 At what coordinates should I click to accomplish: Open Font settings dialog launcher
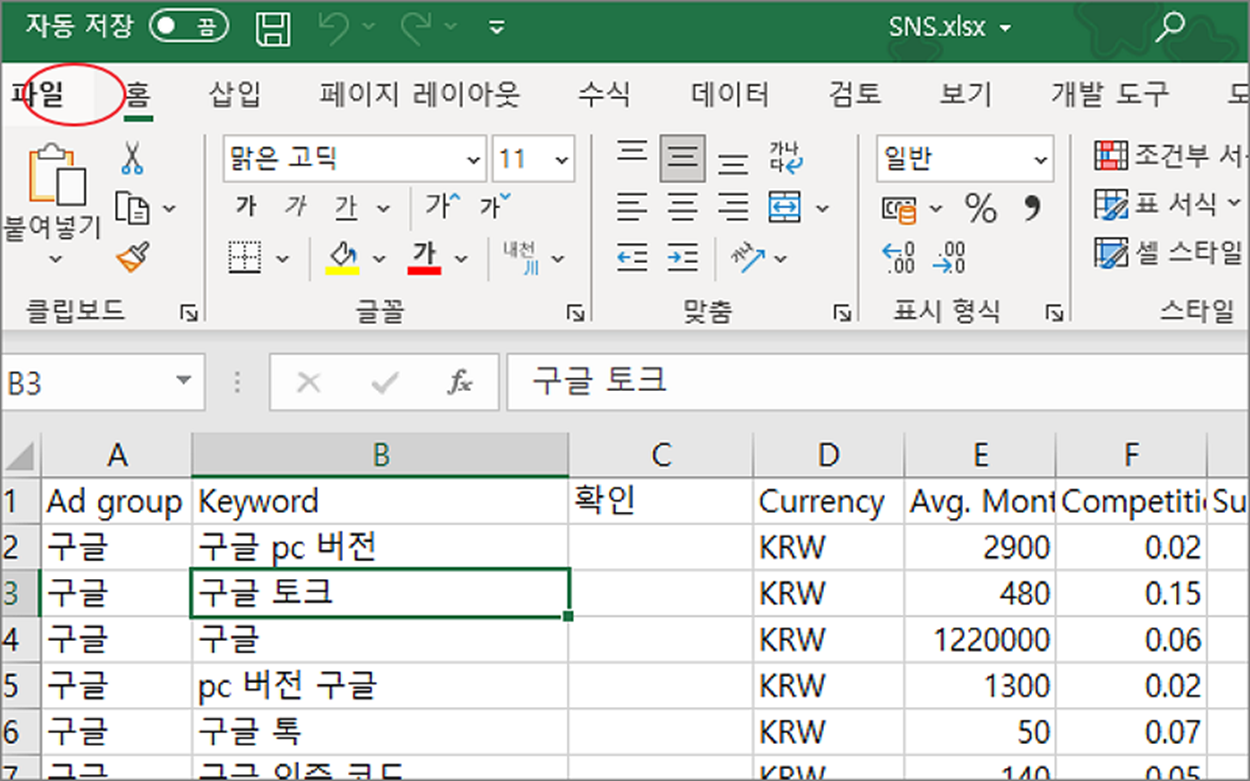click(576, 314)
